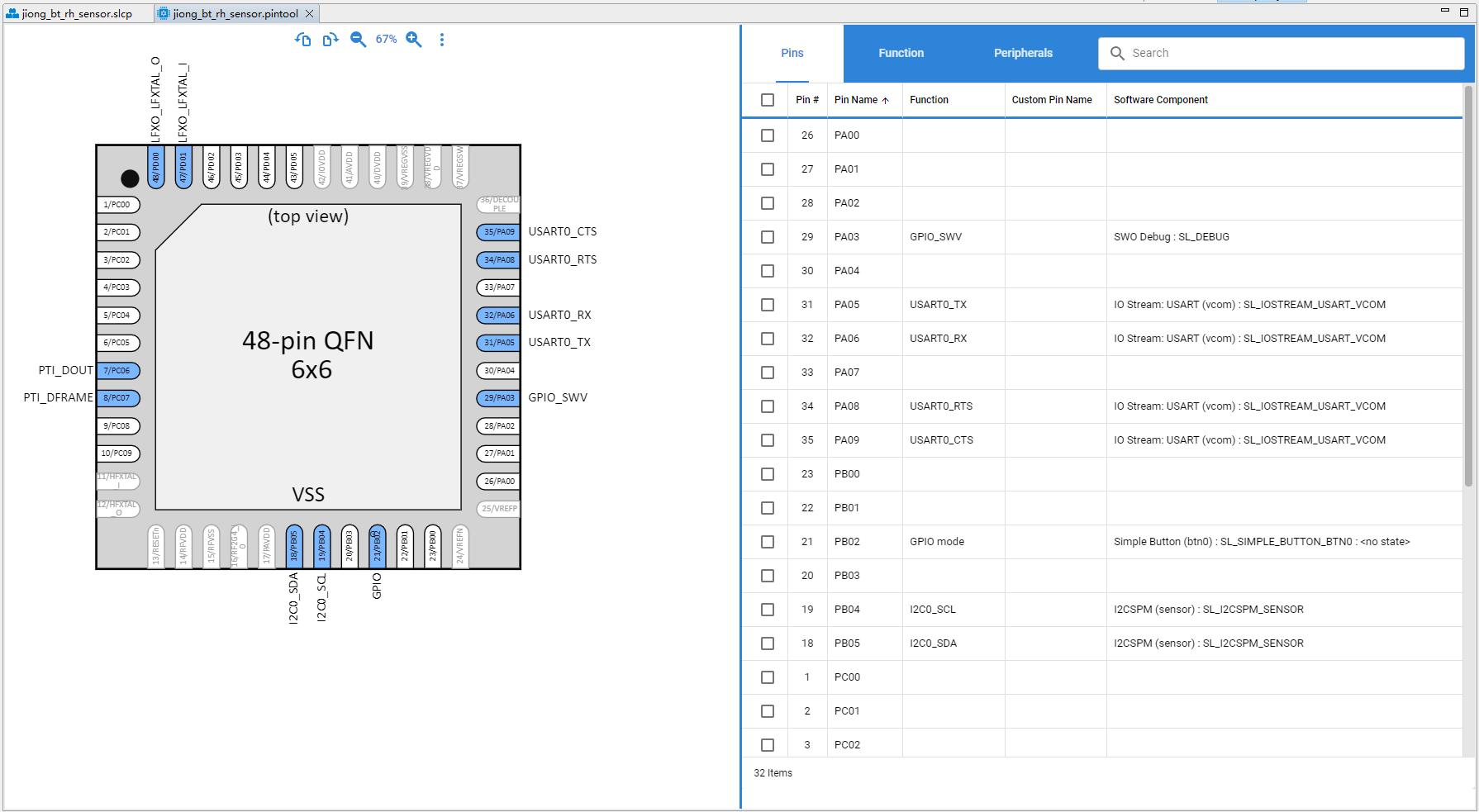Maximize the editor pane
Screen dimensions: 1479x812
pyautogui.click(x=1464, y=11)
